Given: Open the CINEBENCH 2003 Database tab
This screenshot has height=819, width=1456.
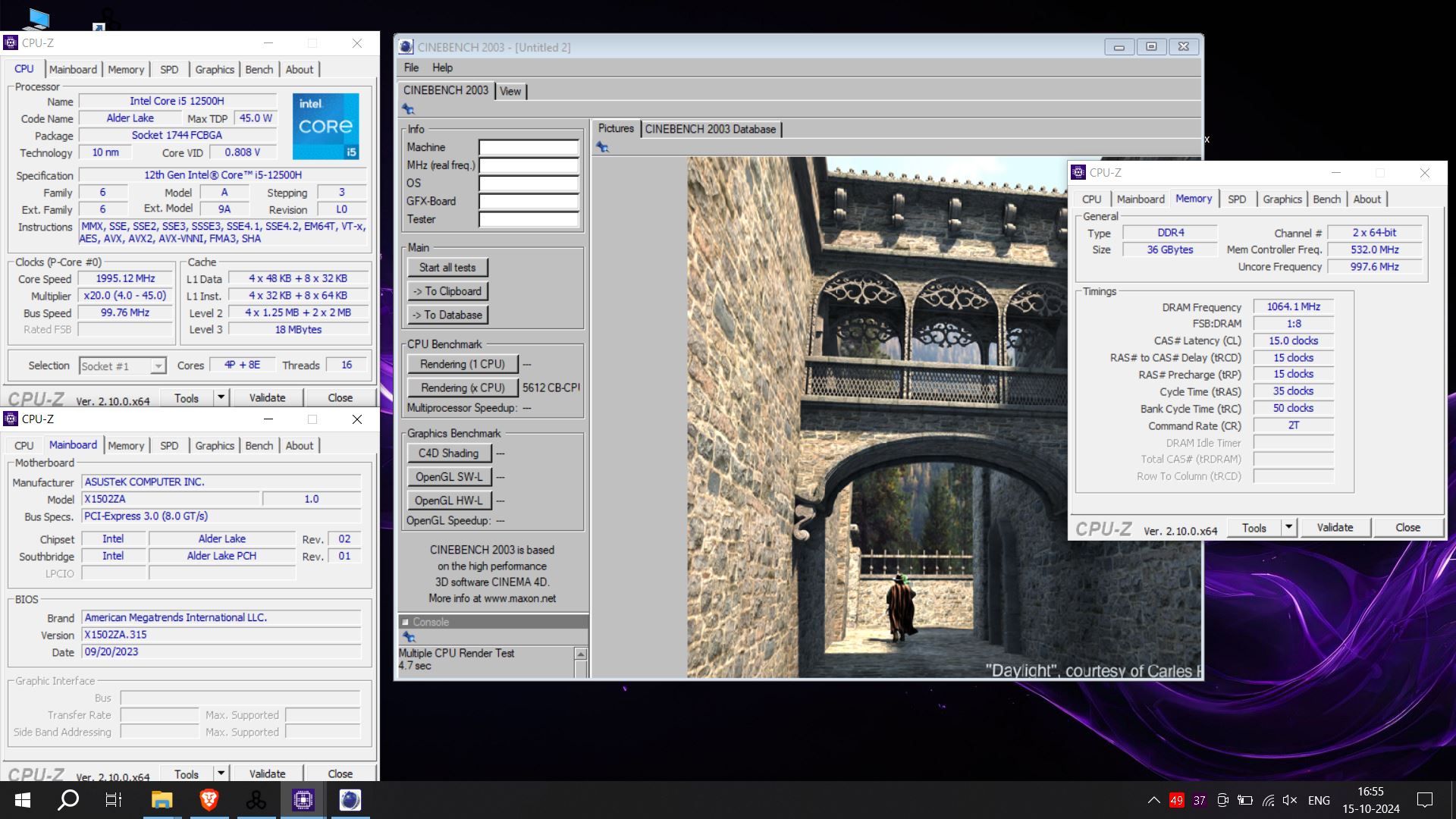Looking at the screenshot, I should (711, 129).
